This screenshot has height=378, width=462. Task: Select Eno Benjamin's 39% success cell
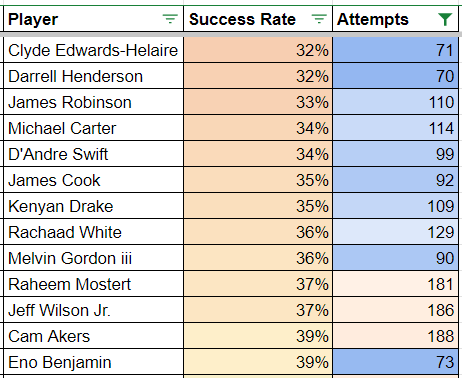click(258, 362)
